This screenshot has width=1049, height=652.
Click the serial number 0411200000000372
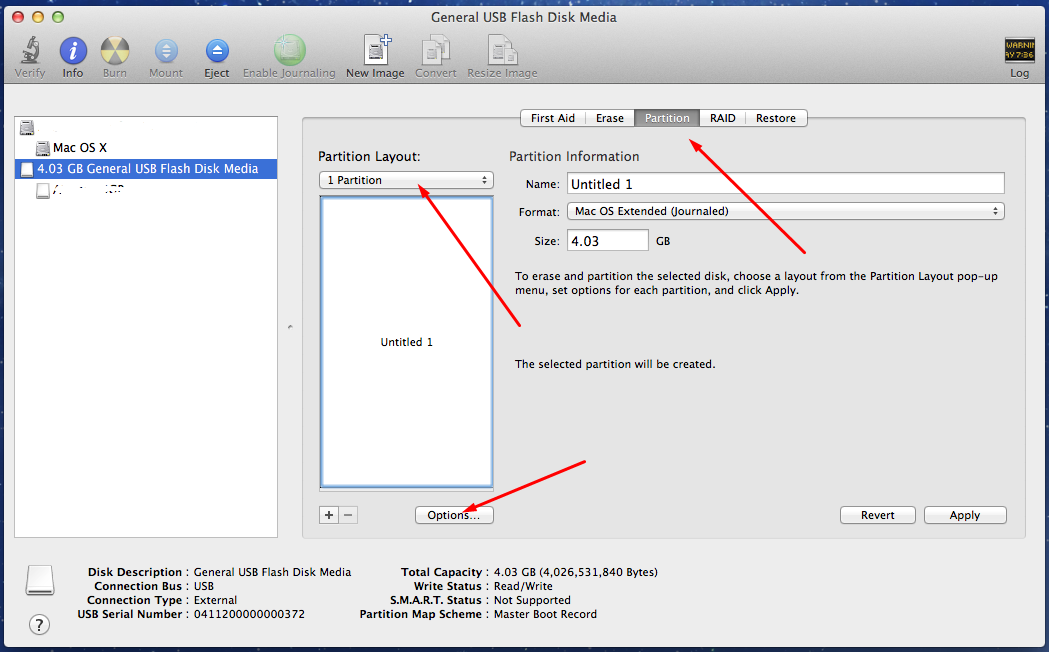pos(249,614)
